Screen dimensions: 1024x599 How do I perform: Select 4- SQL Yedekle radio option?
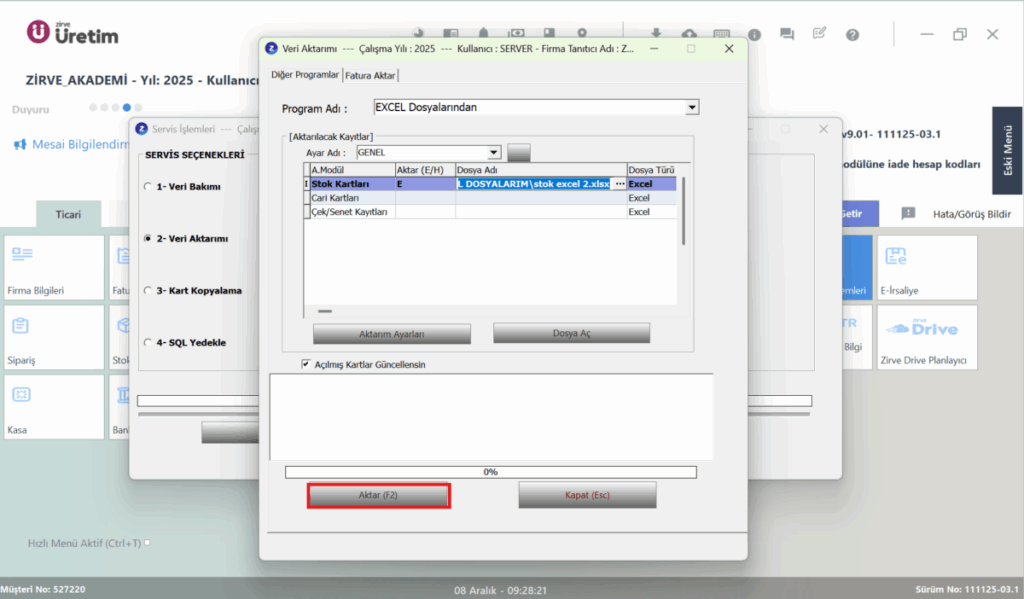[148, 342]
